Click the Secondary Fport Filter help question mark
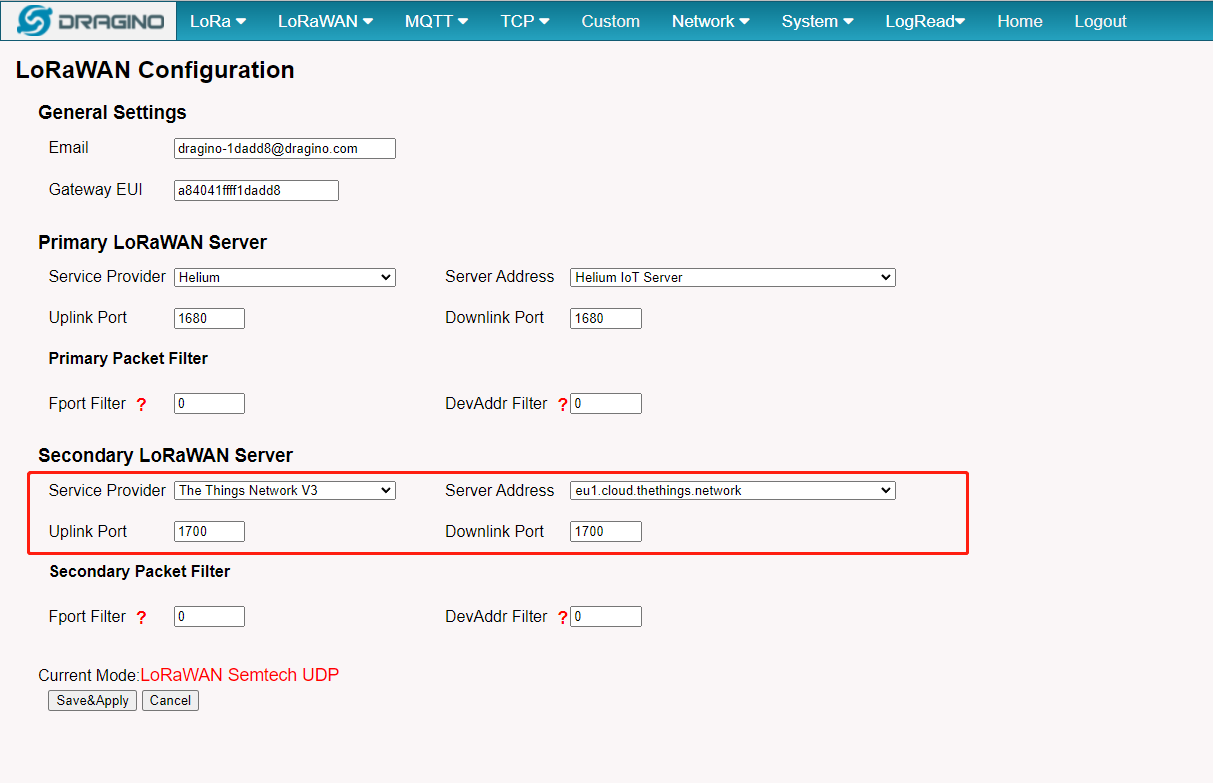Image resolution: width=1213 pixels, height=783 pixels. 141,618
